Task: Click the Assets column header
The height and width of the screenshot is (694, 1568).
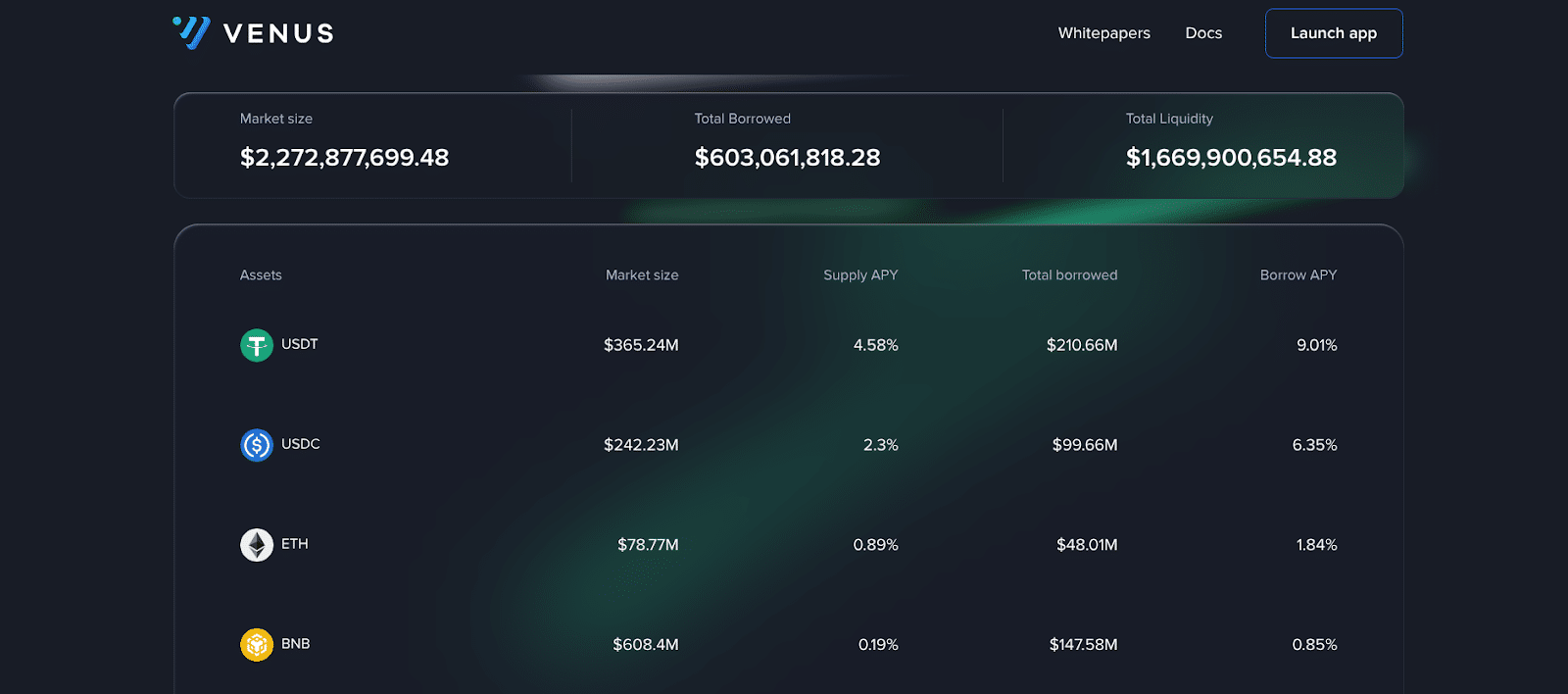Action: [x=261, y=275]
